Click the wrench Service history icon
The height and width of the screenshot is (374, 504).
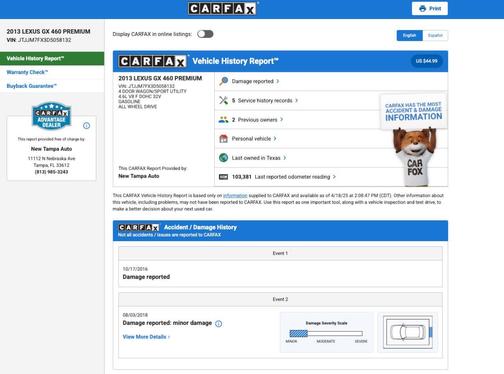click(224, 100)
